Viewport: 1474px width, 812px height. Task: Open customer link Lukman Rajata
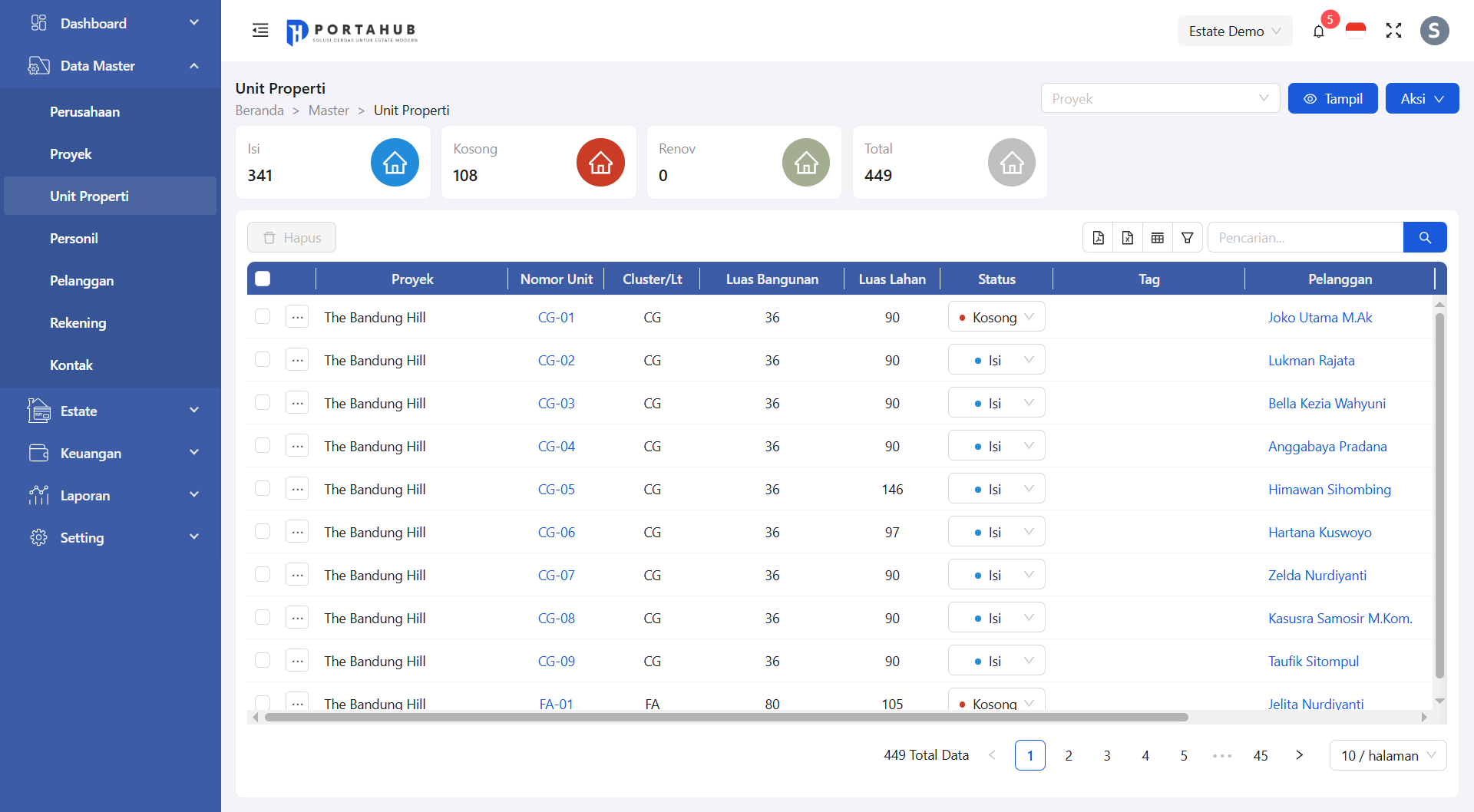coord(1311,360)
